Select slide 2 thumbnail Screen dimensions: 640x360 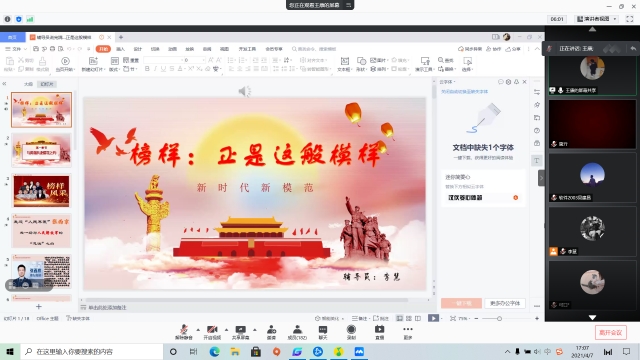[41, 150]
